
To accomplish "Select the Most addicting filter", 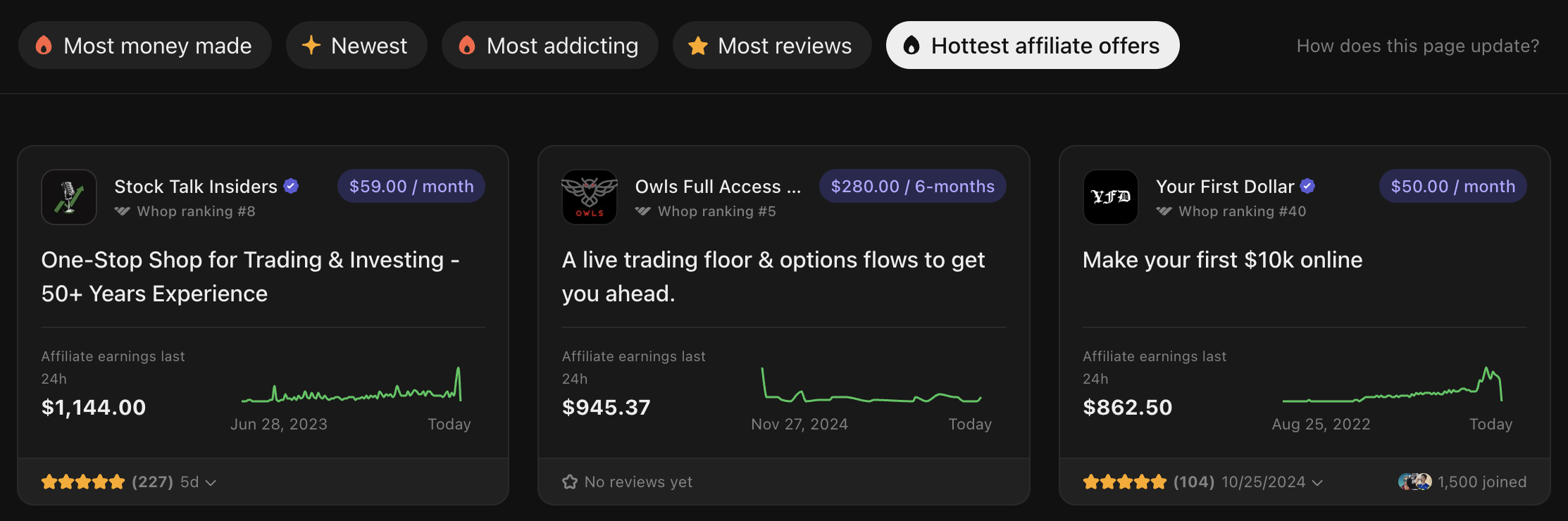I will [549, 45].
